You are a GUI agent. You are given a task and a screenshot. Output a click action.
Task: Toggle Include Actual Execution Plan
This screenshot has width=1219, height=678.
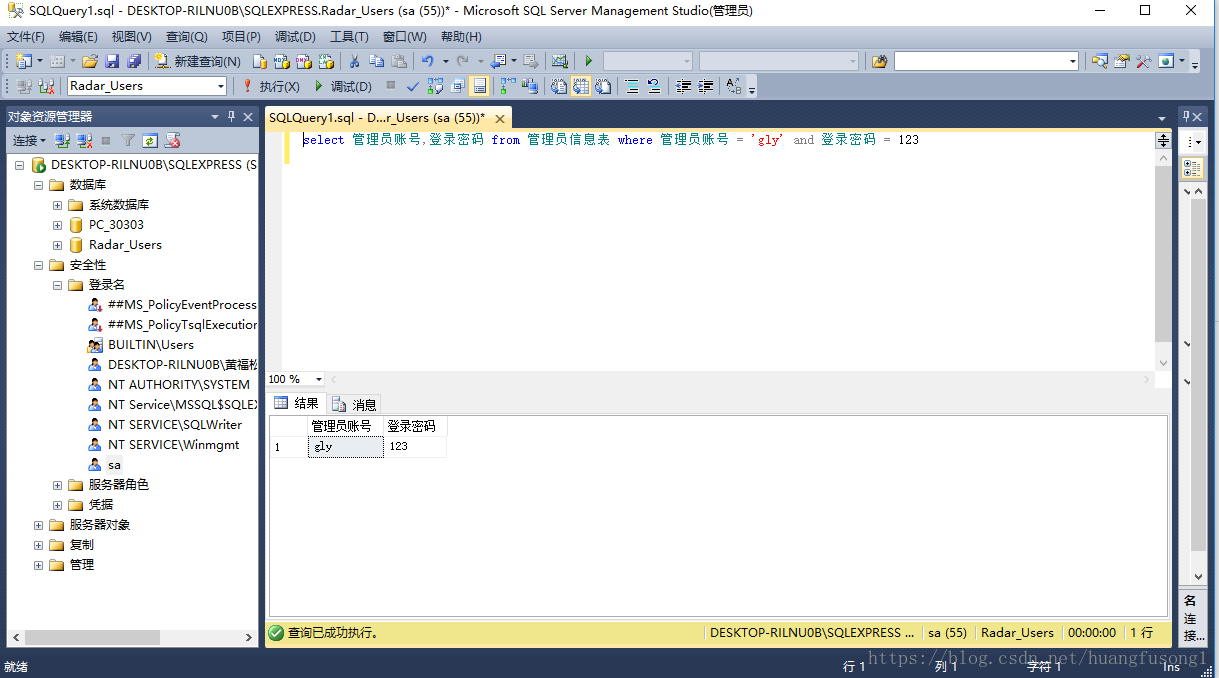click(509, 86)
